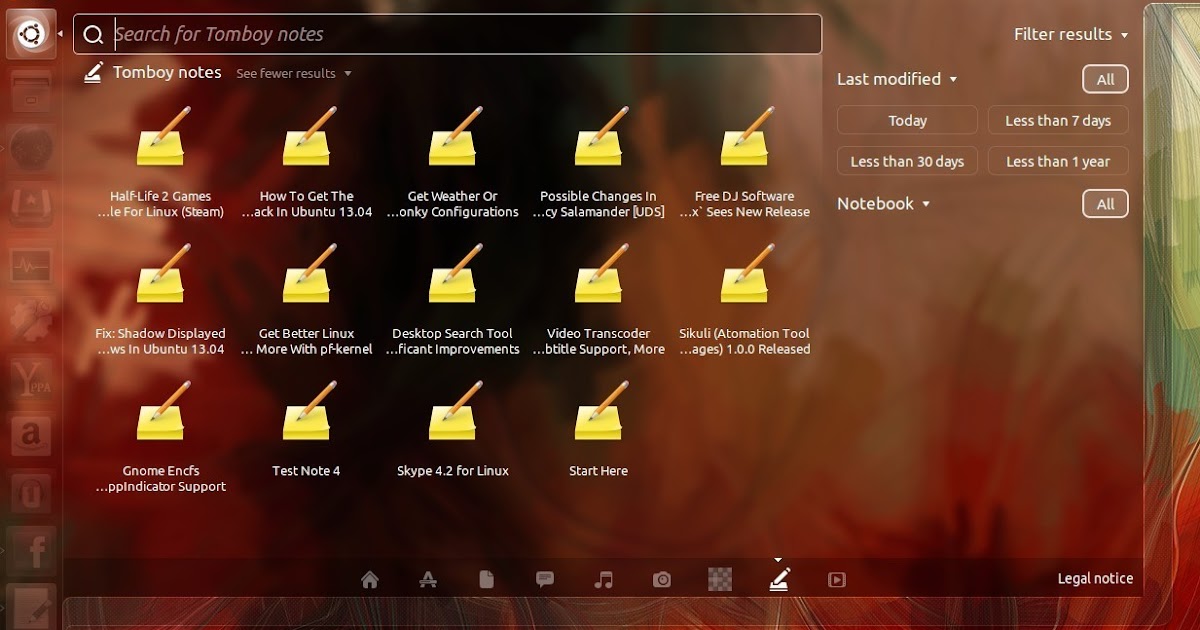Click the All button beside Notebook

pos(1105,203)
